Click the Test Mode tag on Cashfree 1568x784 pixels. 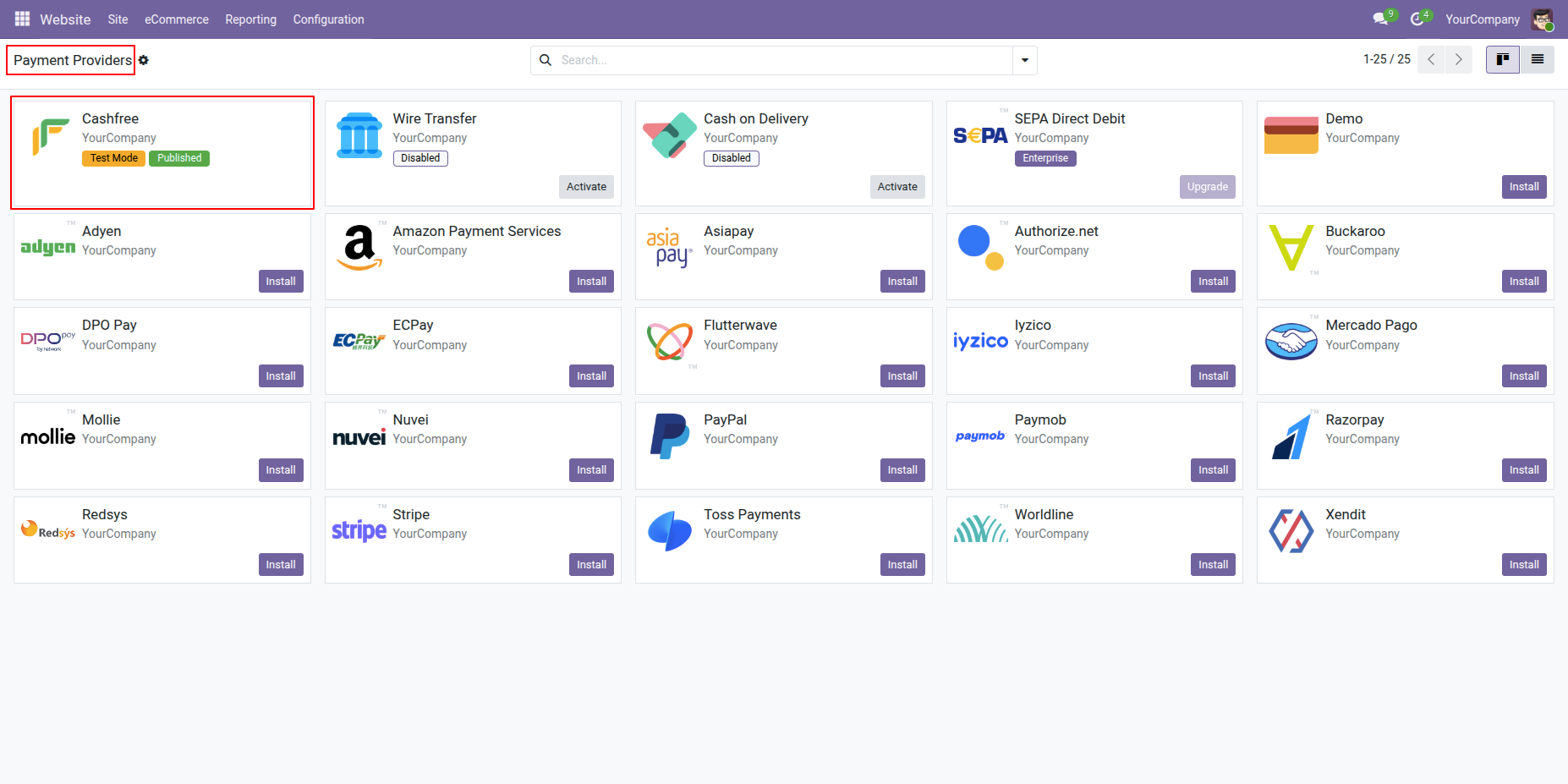(114, 158)
